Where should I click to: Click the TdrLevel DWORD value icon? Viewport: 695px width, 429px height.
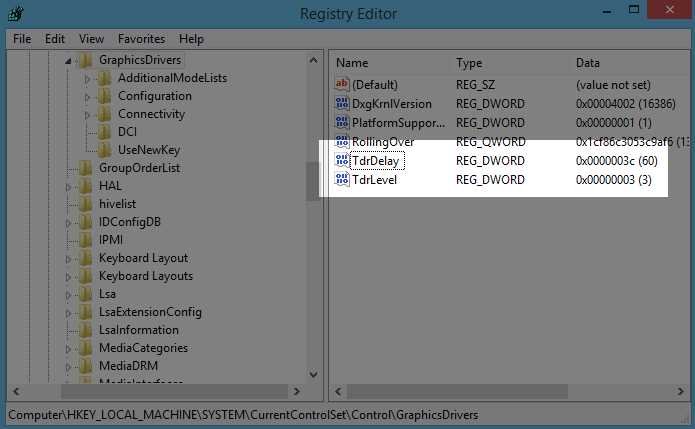coord(342,179)
